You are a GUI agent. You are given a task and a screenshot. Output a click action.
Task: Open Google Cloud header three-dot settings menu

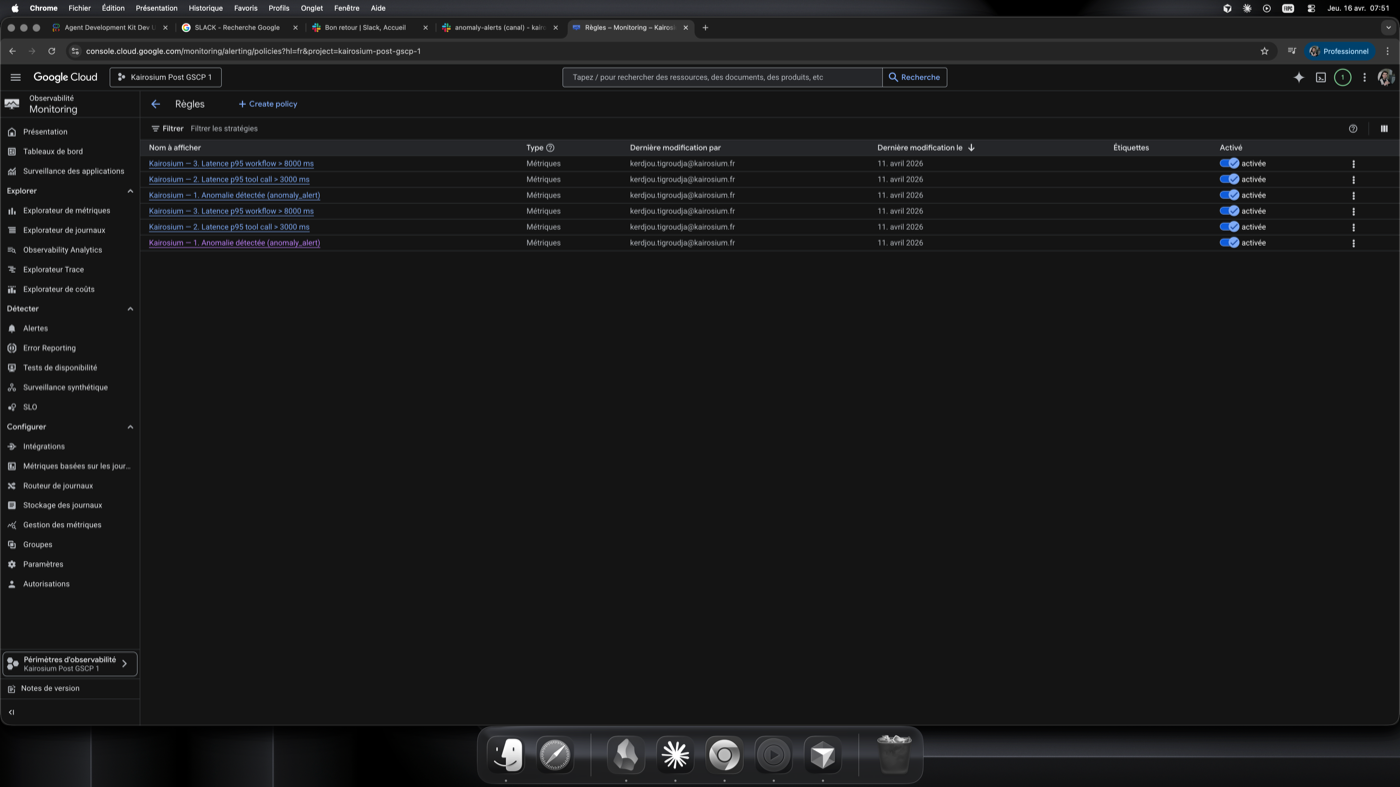click(x=1364, y=77)
